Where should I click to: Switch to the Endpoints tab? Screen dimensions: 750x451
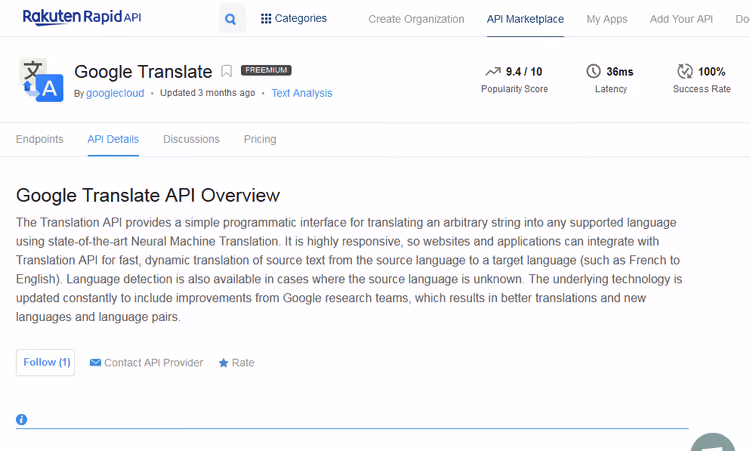[x=40, y=139]
